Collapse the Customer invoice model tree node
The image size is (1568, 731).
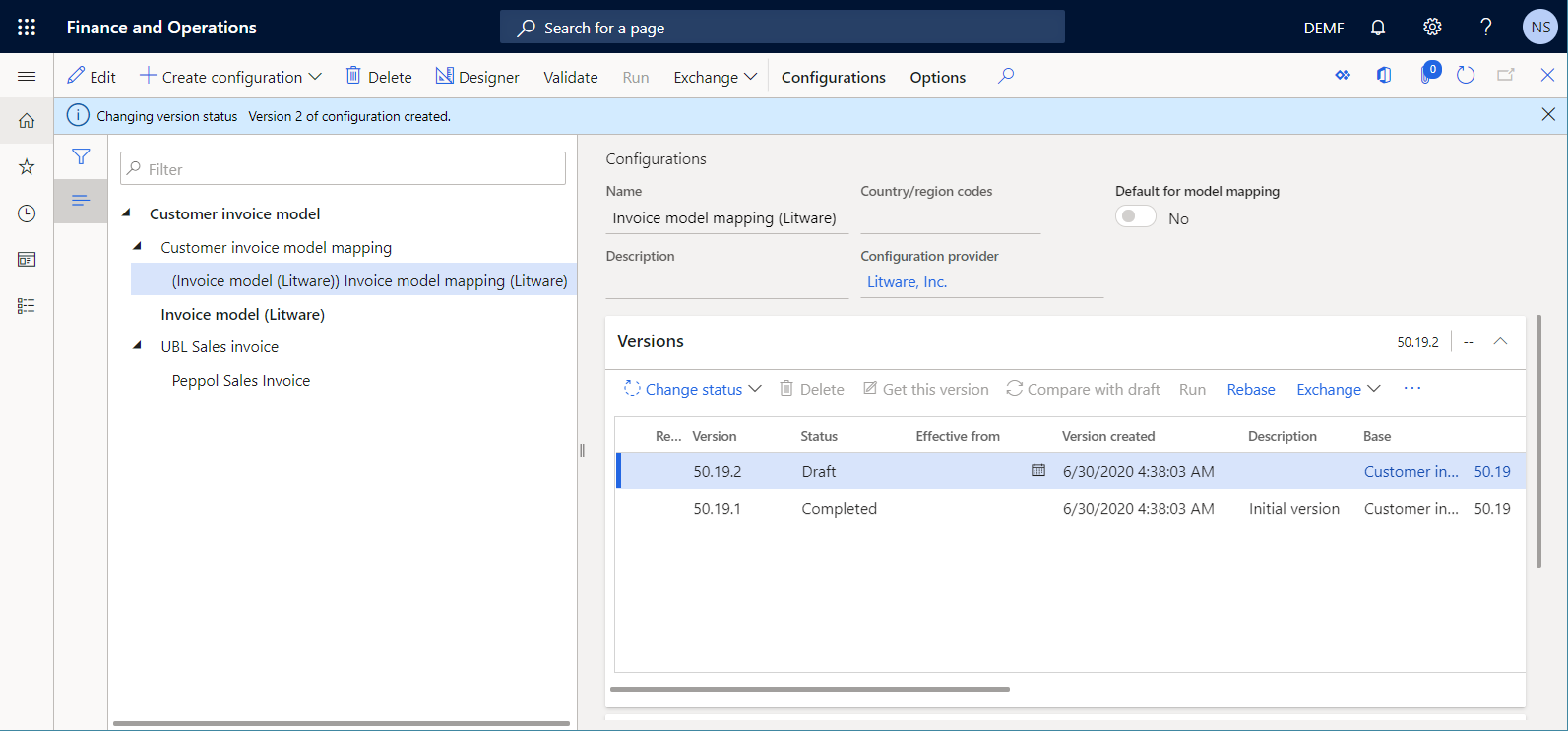coord(126,213)
